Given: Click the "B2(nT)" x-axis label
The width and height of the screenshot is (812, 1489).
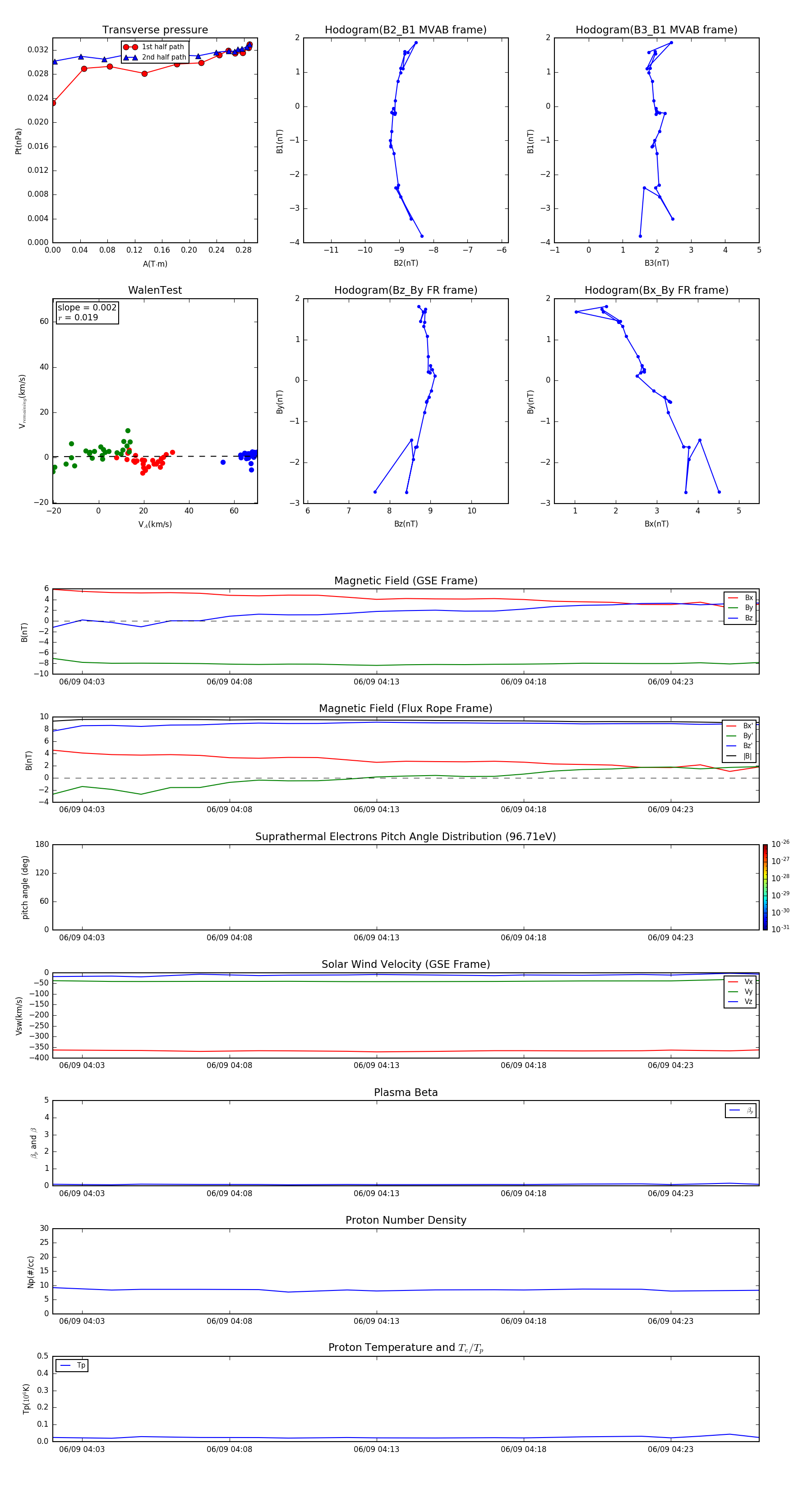Looking at the screenshot, I should point(406,263).
